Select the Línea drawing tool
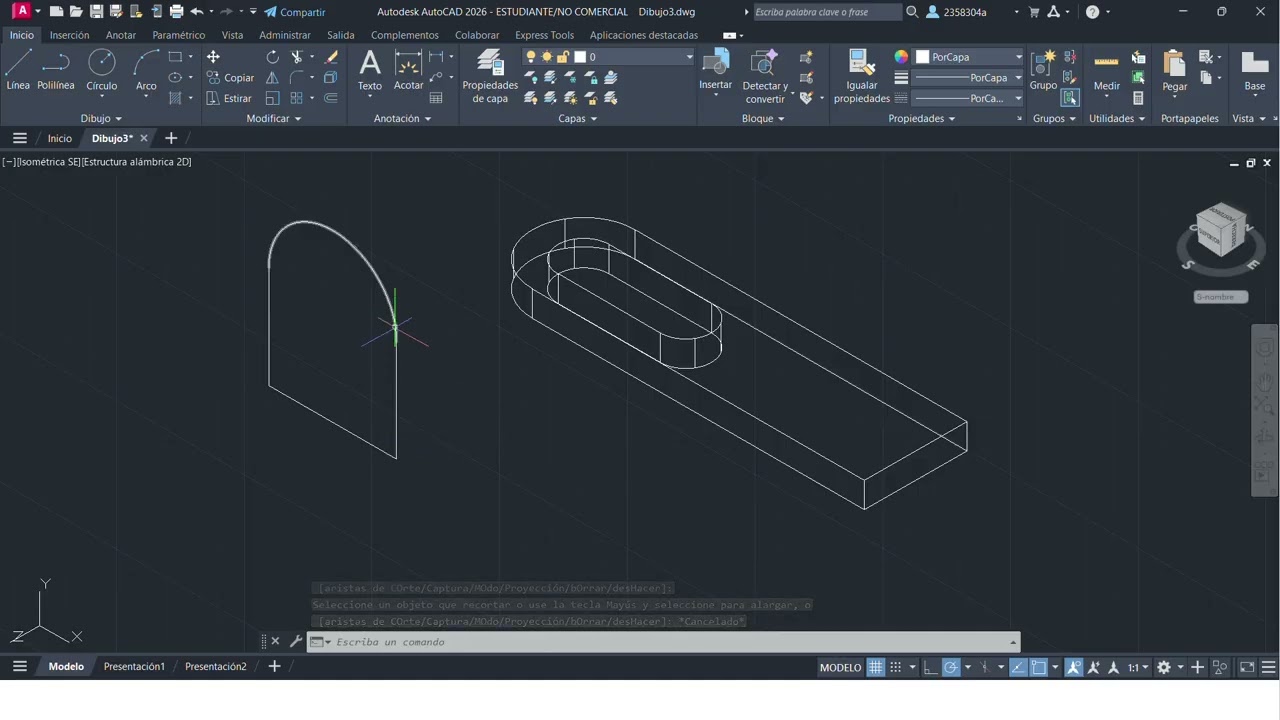 [x=18, y=70]
